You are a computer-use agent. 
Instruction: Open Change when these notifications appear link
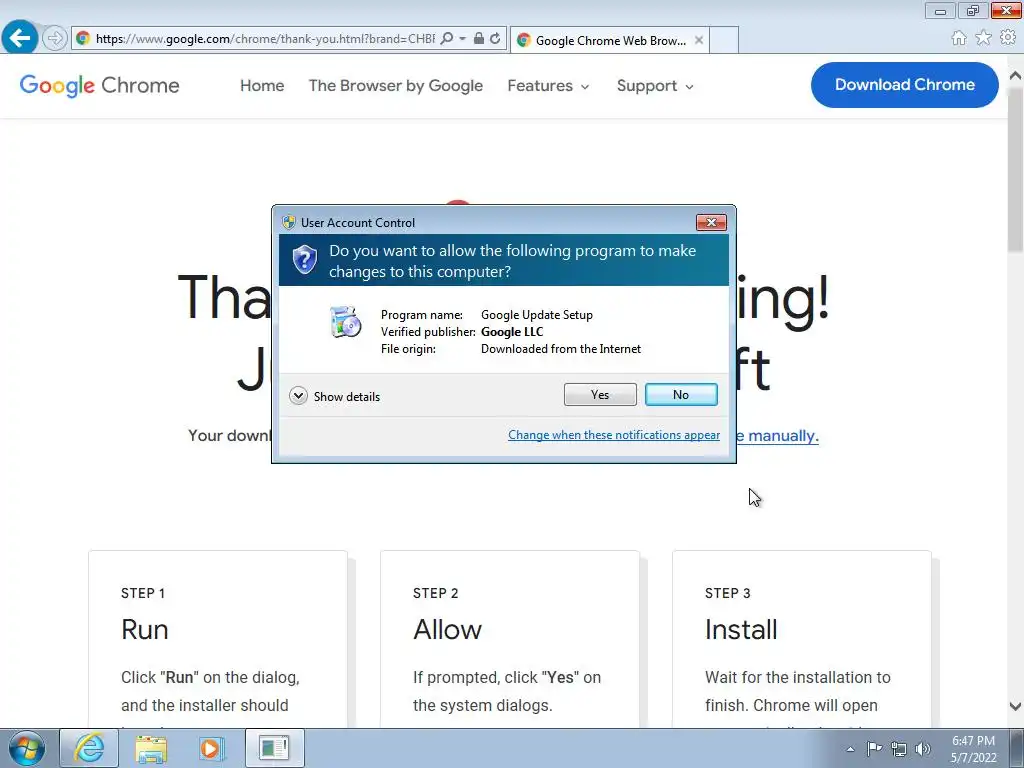[614, 435]
